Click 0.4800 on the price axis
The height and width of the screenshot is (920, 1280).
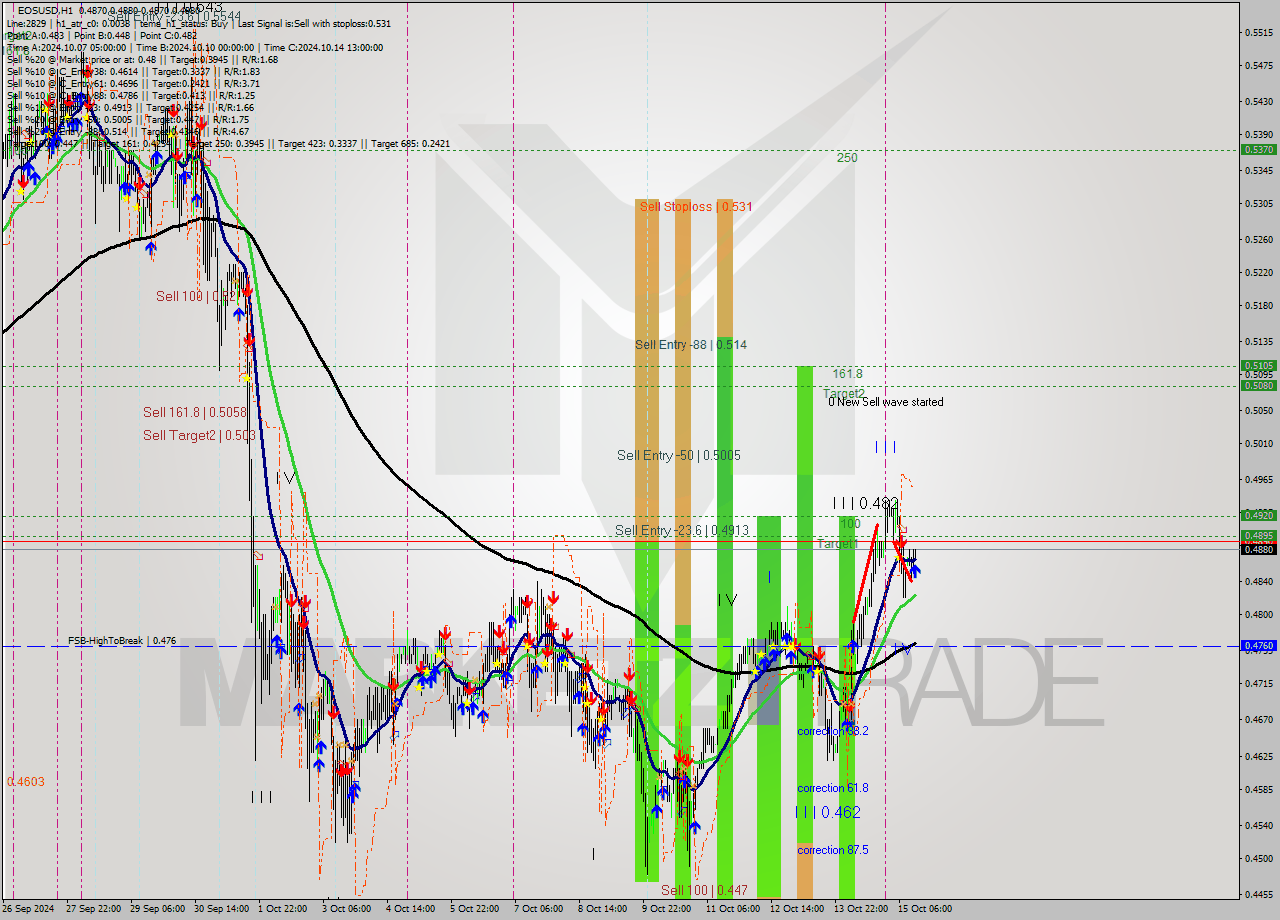1258,614
